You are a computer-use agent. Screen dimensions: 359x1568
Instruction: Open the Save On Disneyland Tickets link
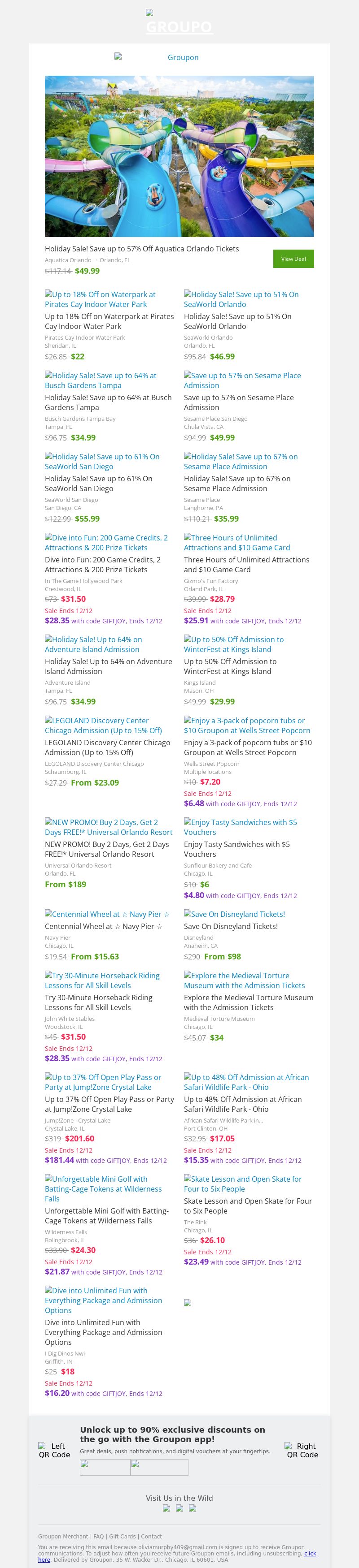[235, 914]
